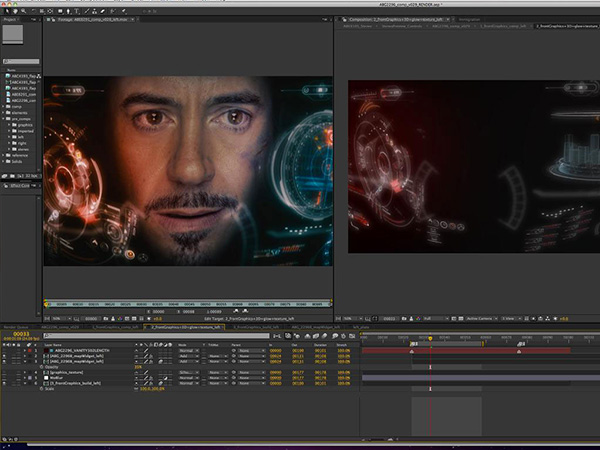Toggle frame blending for the composition
600x450 pixels.
[x=316, y=336]
